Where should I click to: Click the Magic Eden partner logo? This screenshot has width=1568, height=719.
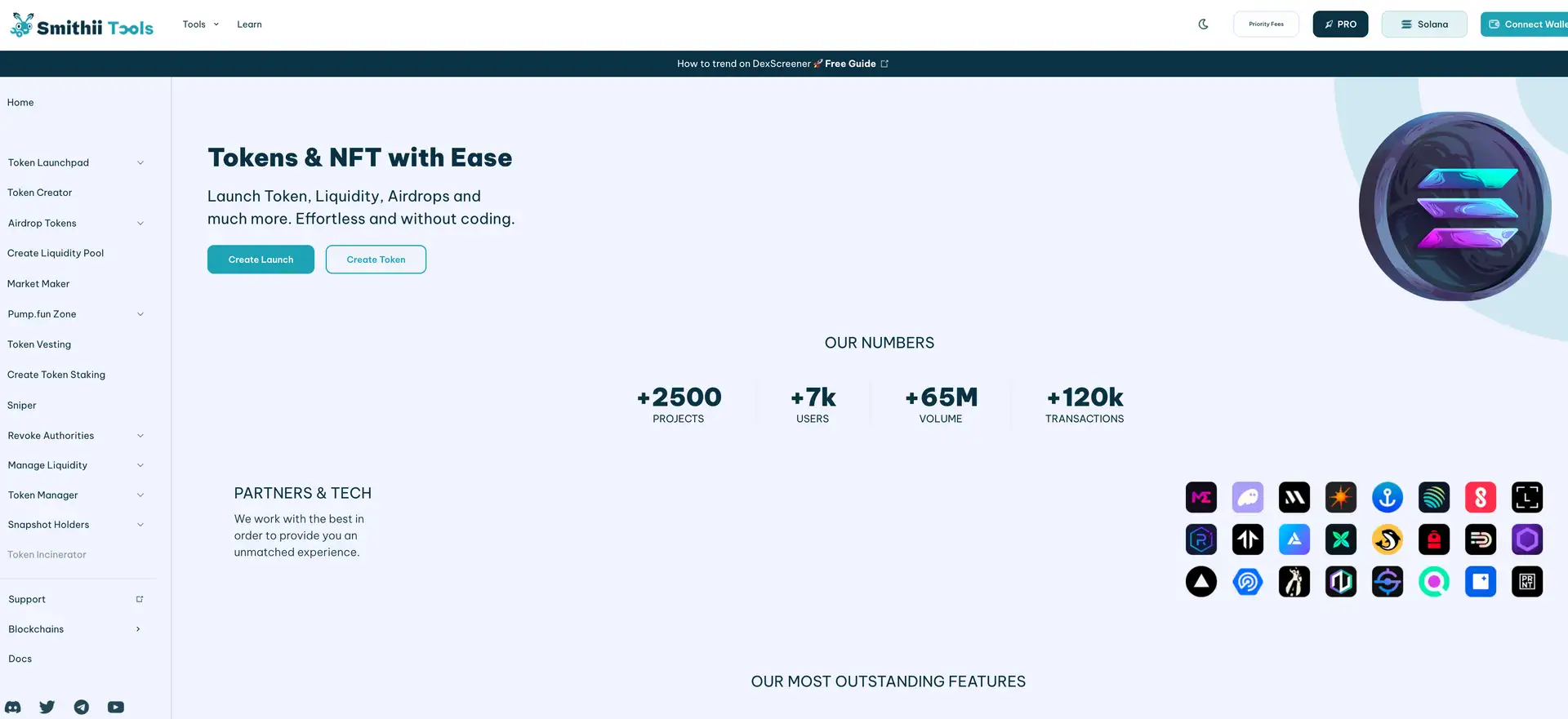point(1200,497)
